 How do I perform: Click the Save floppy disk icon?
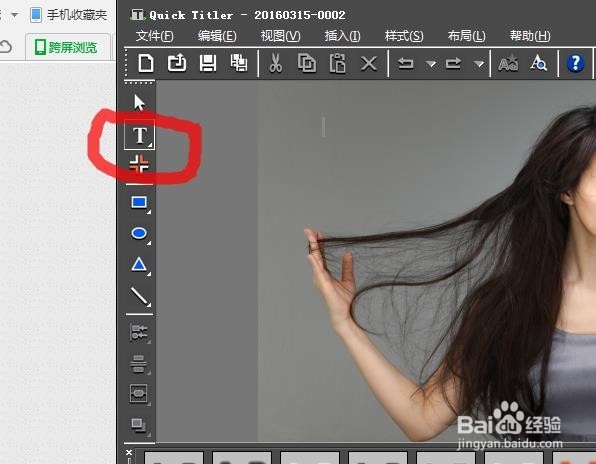208,63
